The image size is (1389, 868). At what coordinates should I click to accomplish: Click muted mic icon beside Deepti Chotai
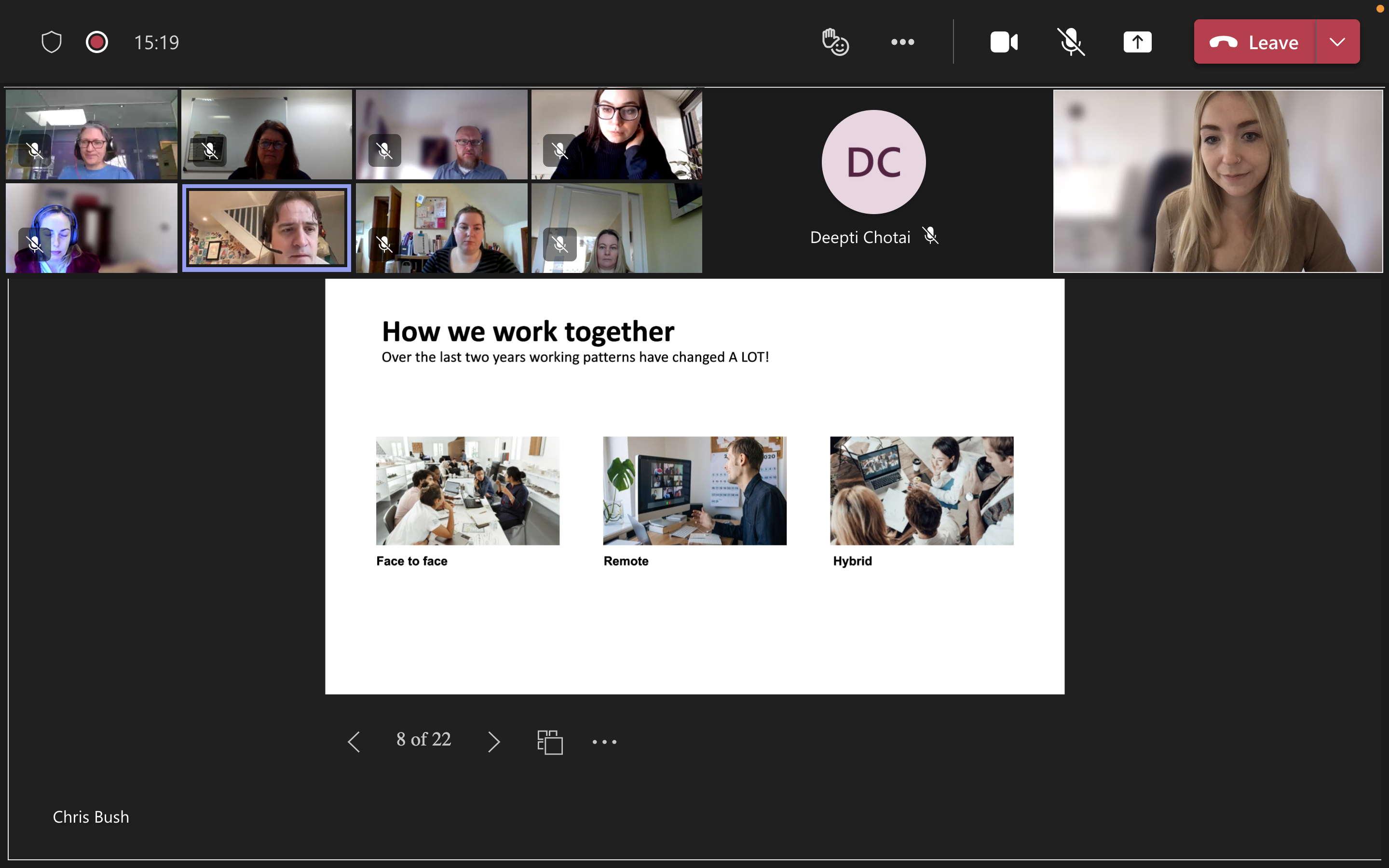coord(930,236)
